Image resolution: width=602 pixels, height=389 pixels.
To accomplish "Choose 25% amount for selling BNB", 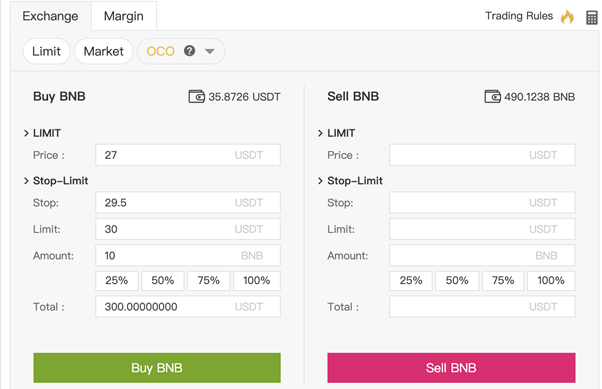I will coord(411,280).
